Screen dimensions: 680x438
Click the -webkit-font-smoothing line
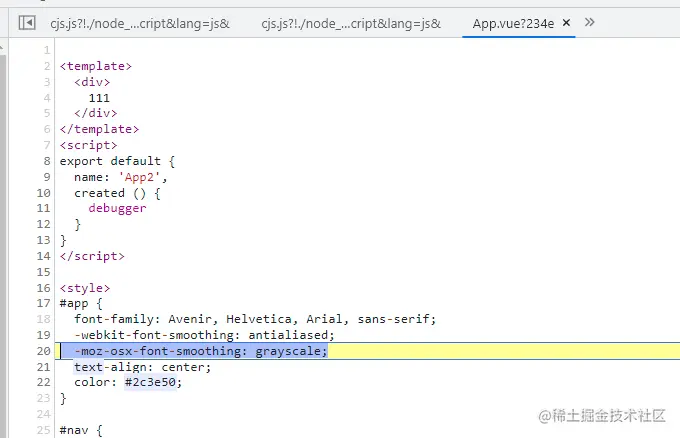(204, 335)
